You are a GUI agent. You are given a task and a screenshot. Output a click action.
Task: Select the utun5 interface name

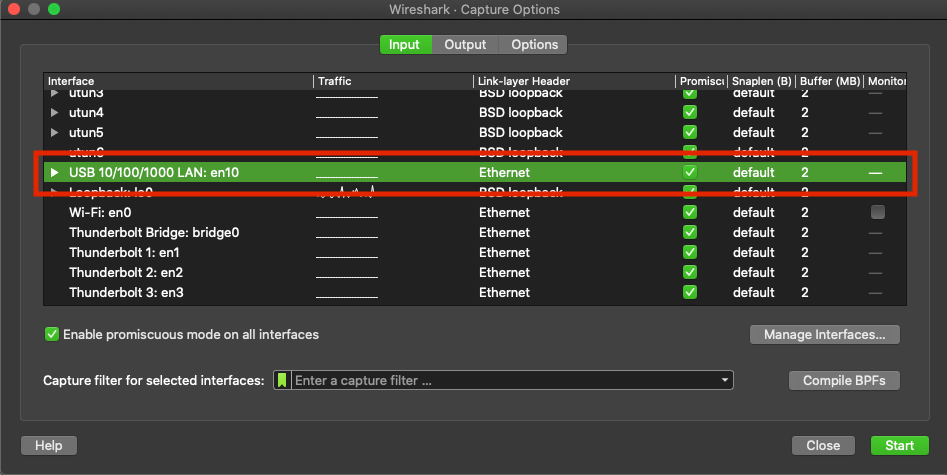(x=86, y=132)
